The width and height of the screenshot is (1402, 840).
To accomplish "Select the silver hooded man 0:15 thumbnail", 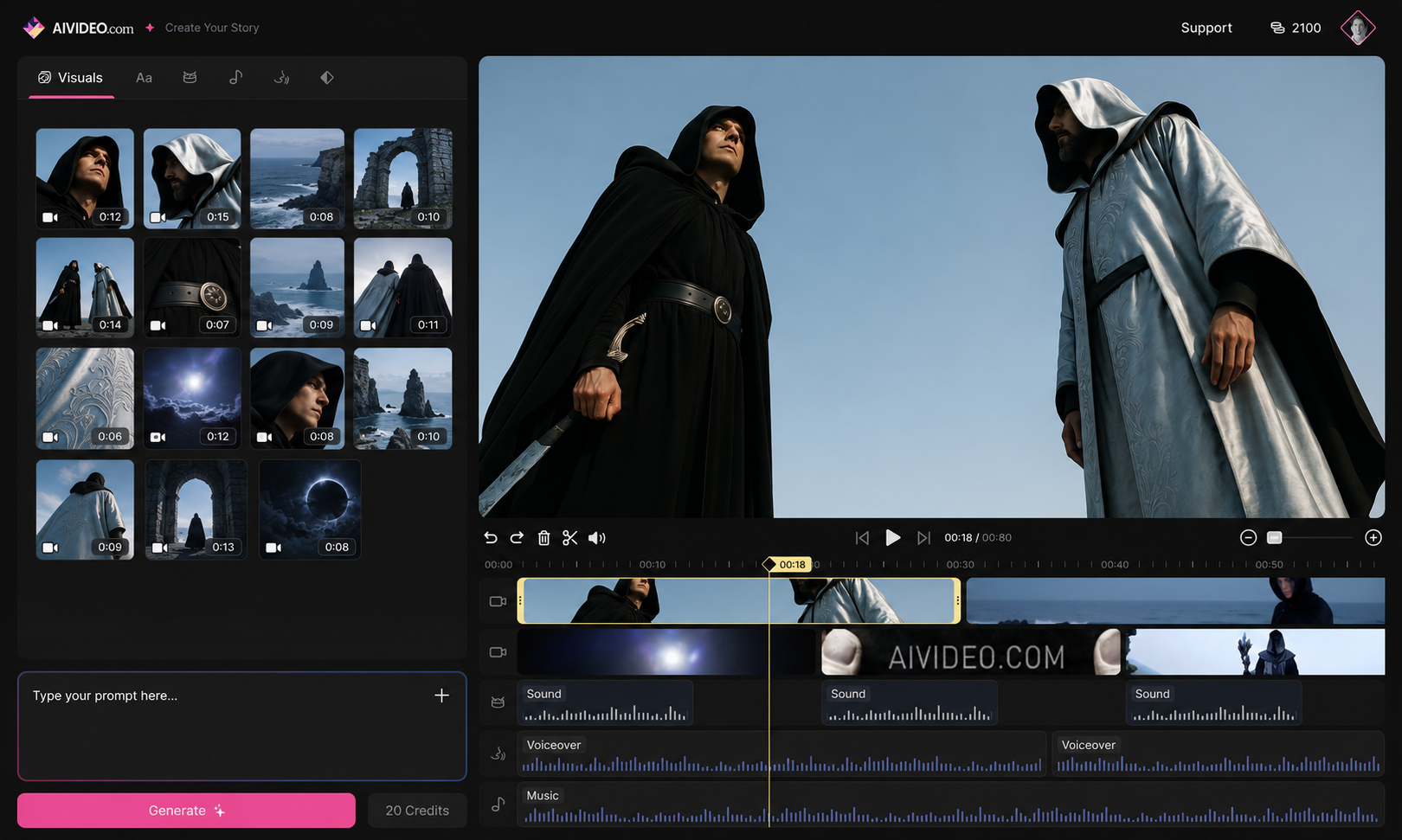I will [x=192, y=178].
